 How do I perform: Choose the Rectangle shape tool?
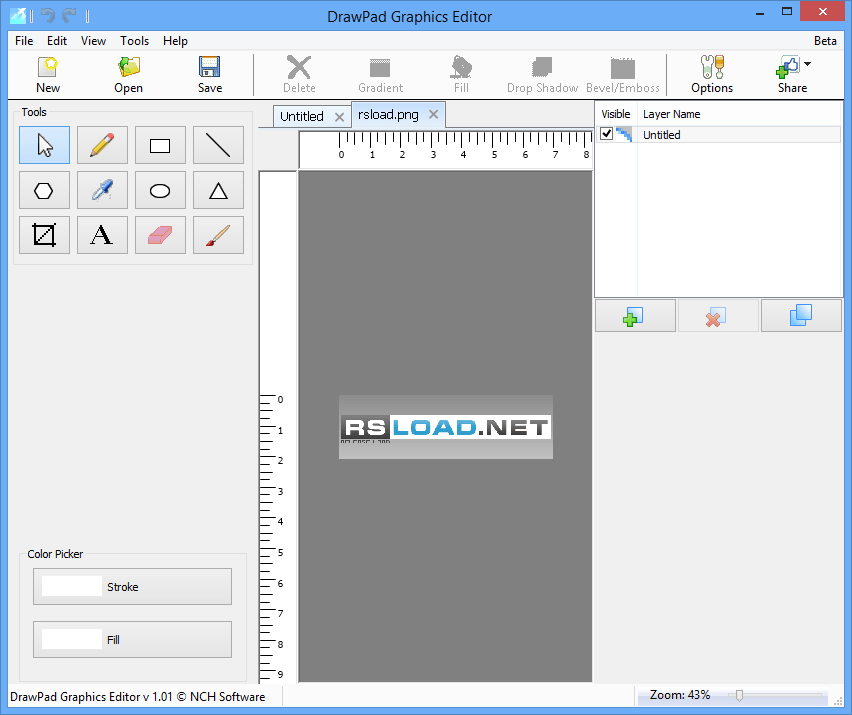pyautogui.click(x=160, y=145)
